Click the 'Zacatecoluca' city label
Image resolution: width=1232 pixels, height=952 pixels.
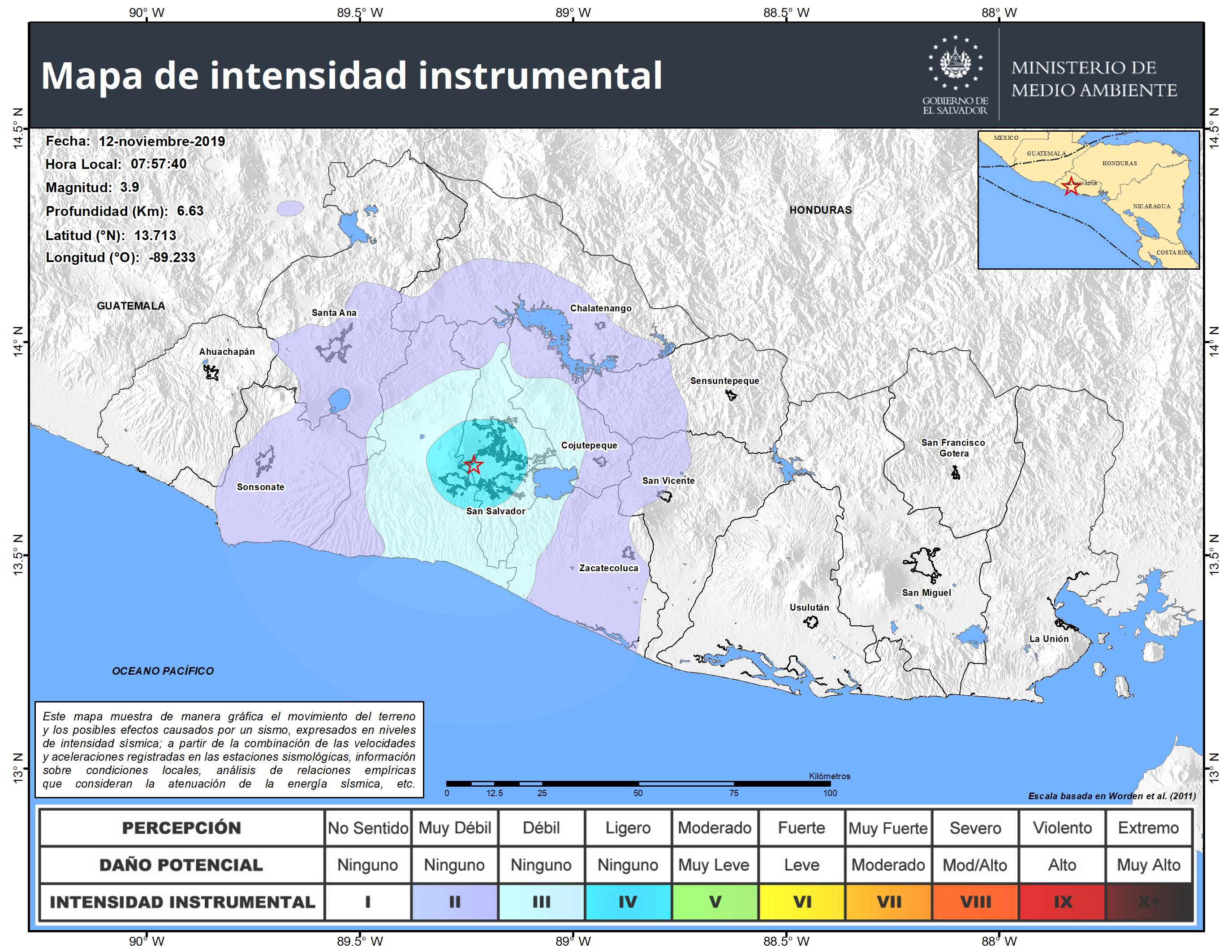609,568
